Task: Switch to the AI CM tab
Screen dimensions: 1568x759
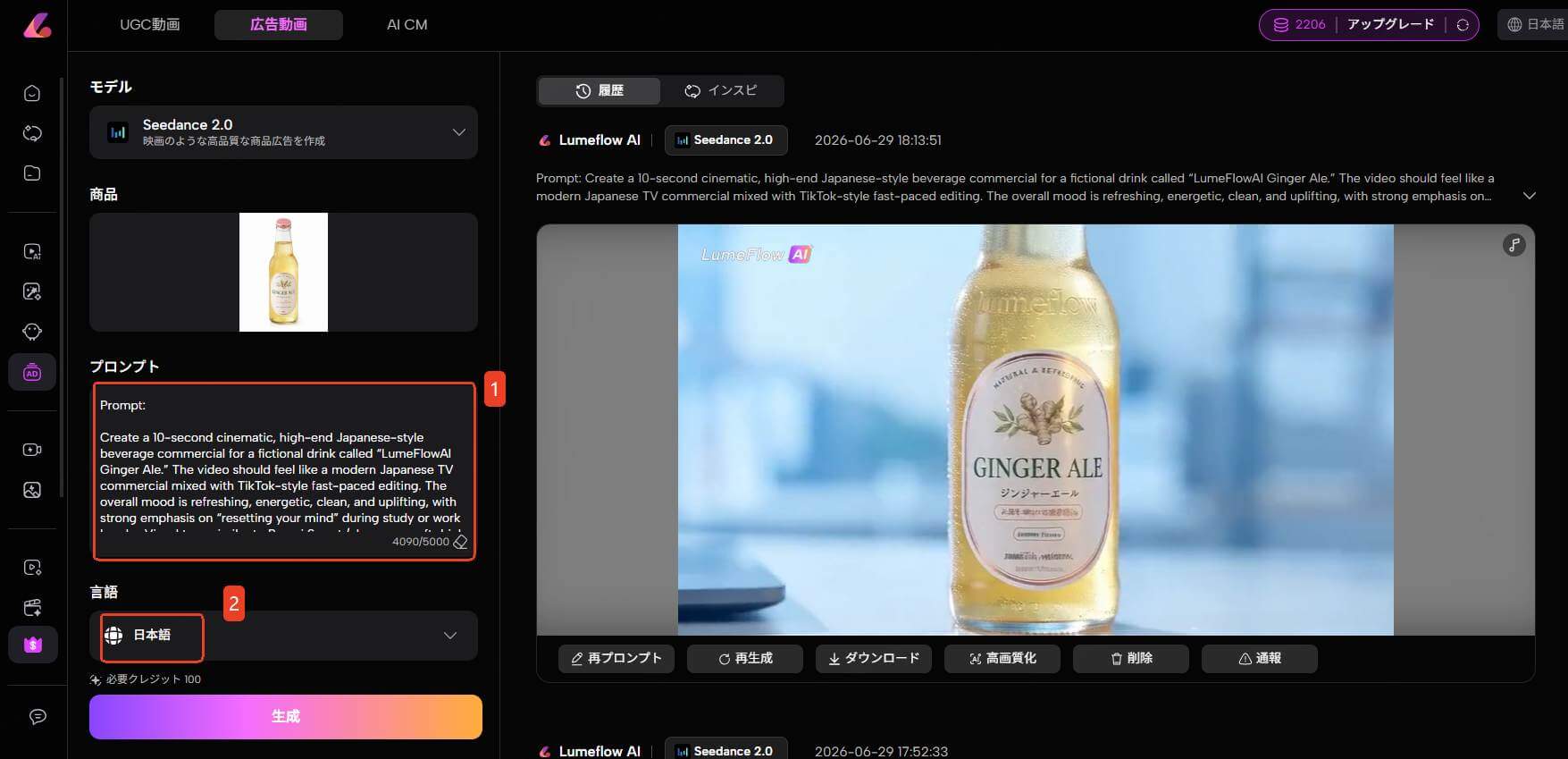Action: point(407,25)
